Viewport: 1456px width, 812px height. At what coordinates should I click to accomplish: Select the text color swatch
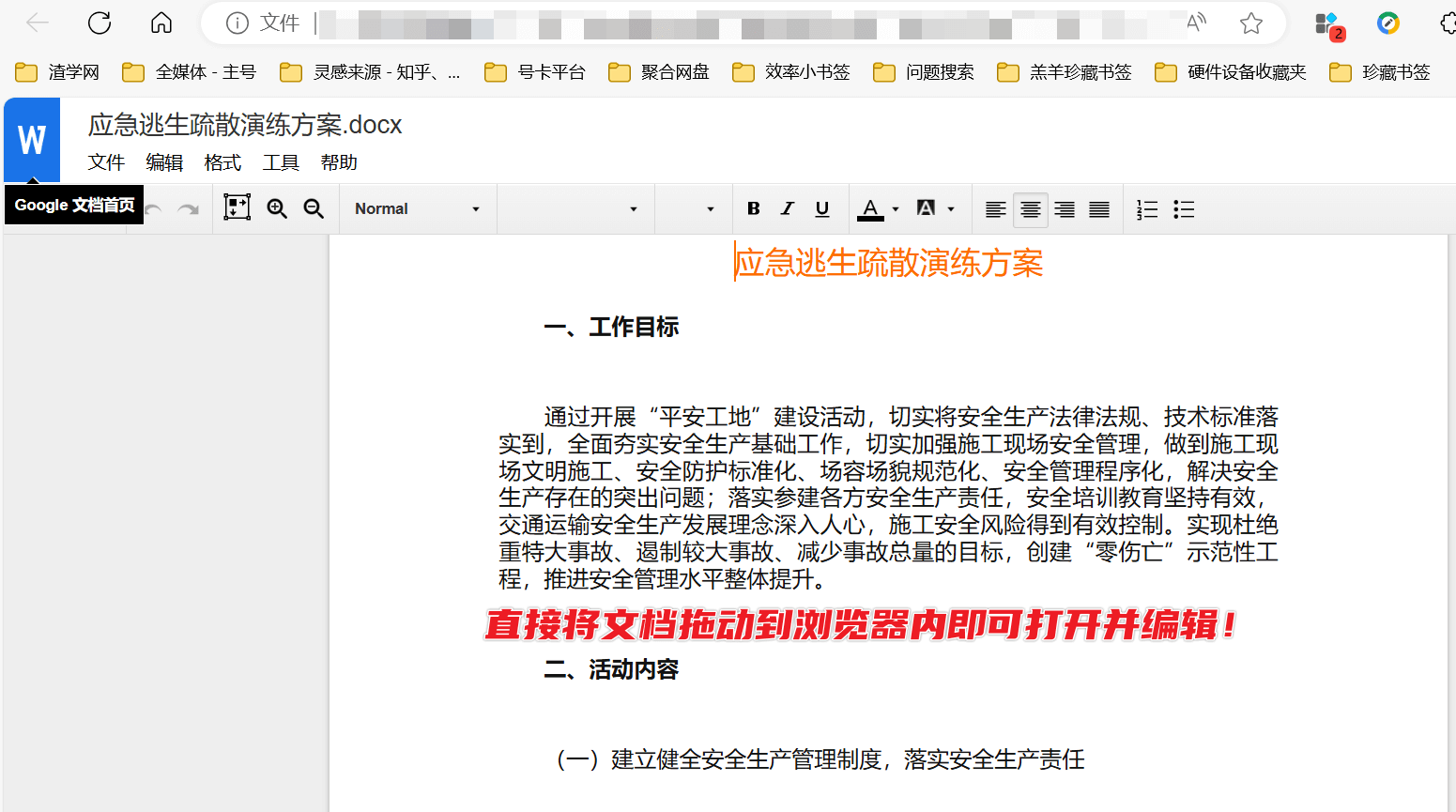point(871,208)
